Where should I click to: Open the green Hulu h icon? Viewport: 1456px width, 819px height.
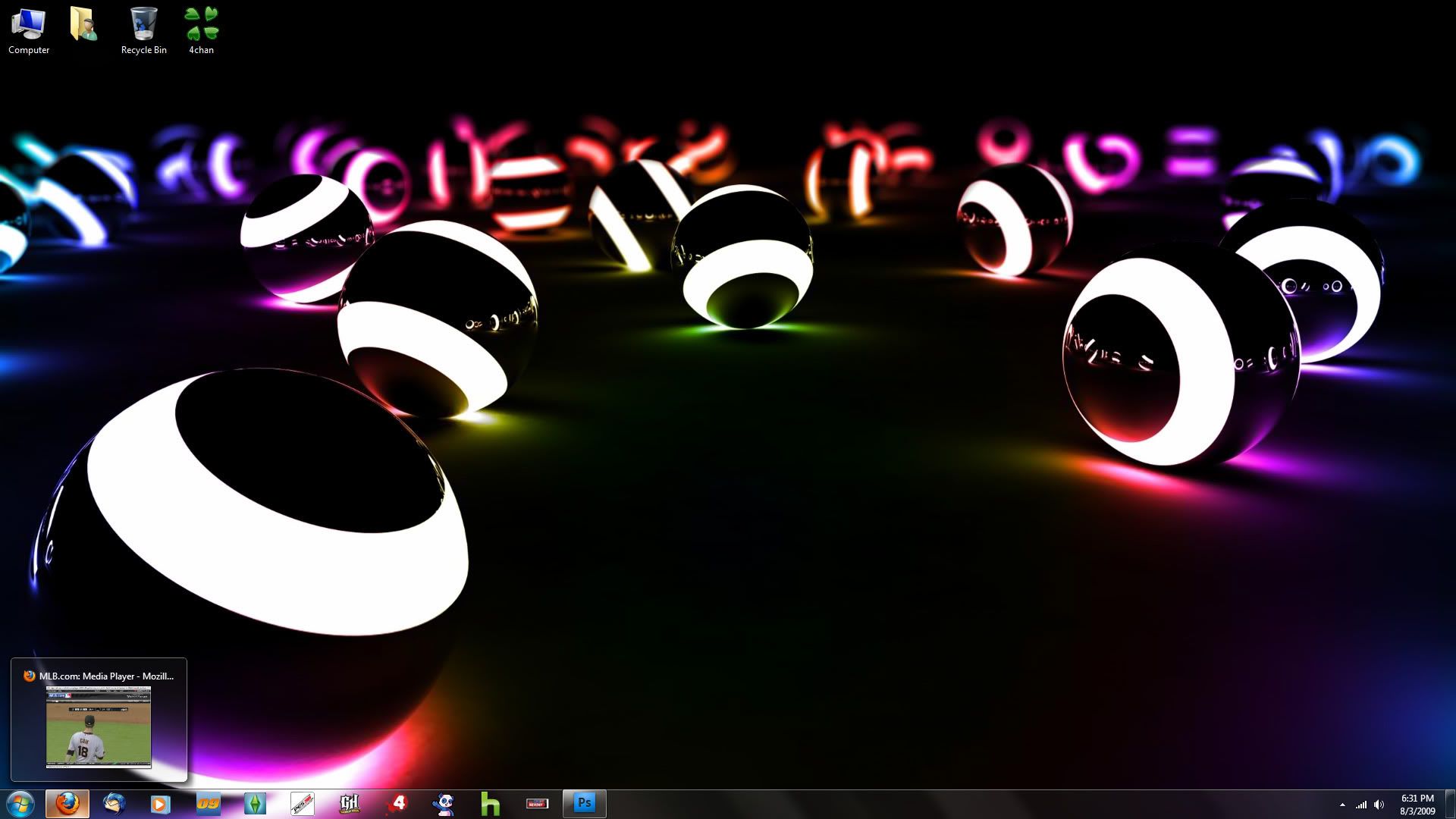[x=490, y=804]
